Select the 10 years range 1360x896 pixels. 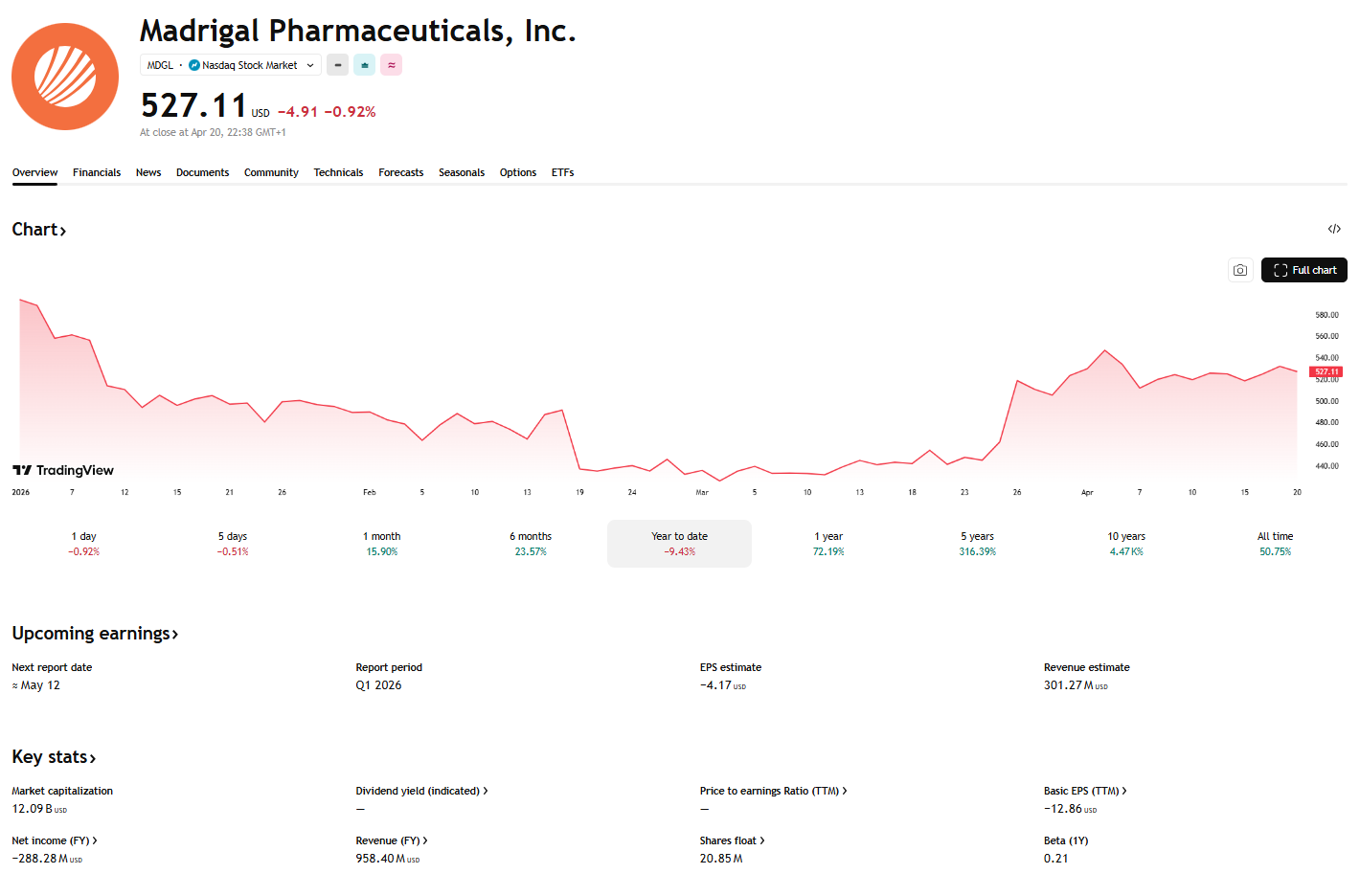click(1126, 544)
